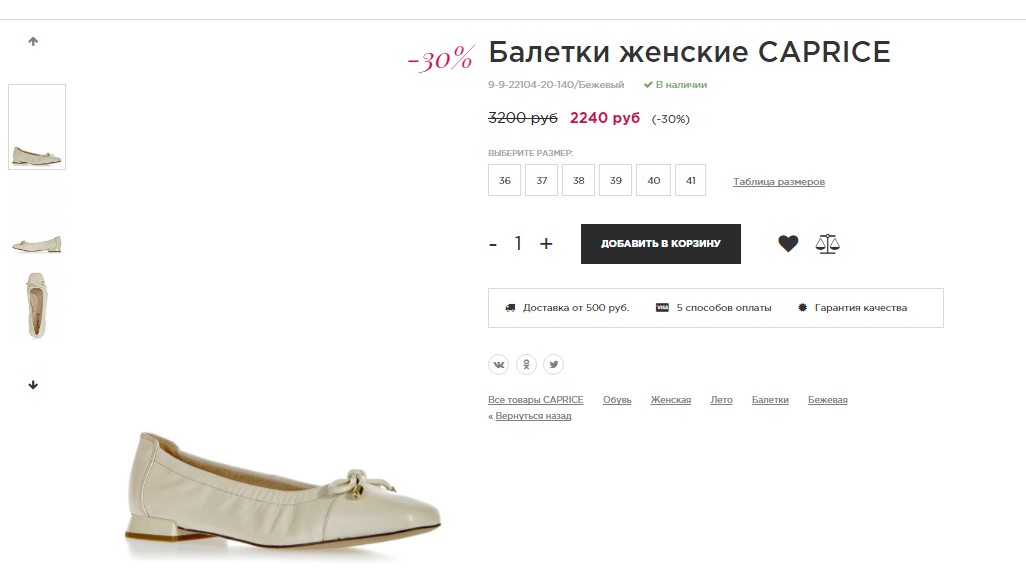
Task: Open Все товары CAPRICE link
Action: 535,400
